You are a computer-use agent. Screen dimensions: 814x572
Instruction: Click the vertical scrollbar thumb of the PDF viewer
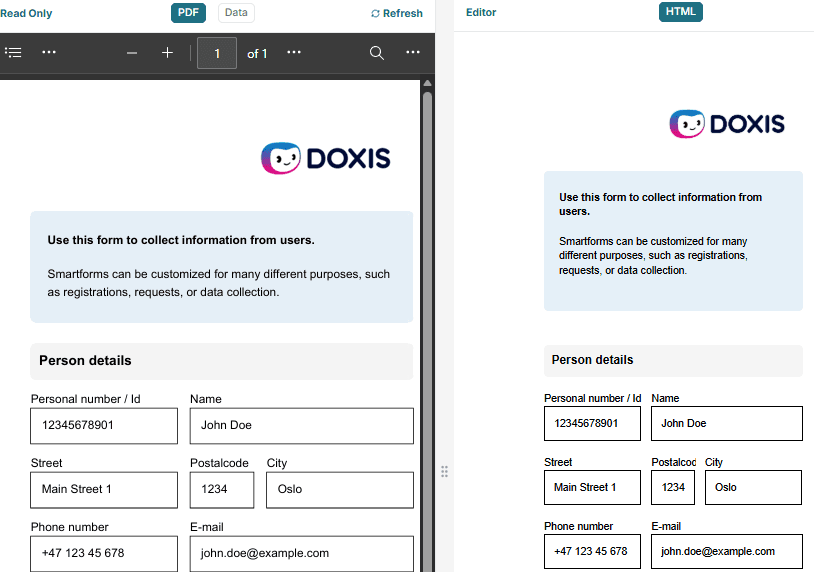[x=427, y=332]
